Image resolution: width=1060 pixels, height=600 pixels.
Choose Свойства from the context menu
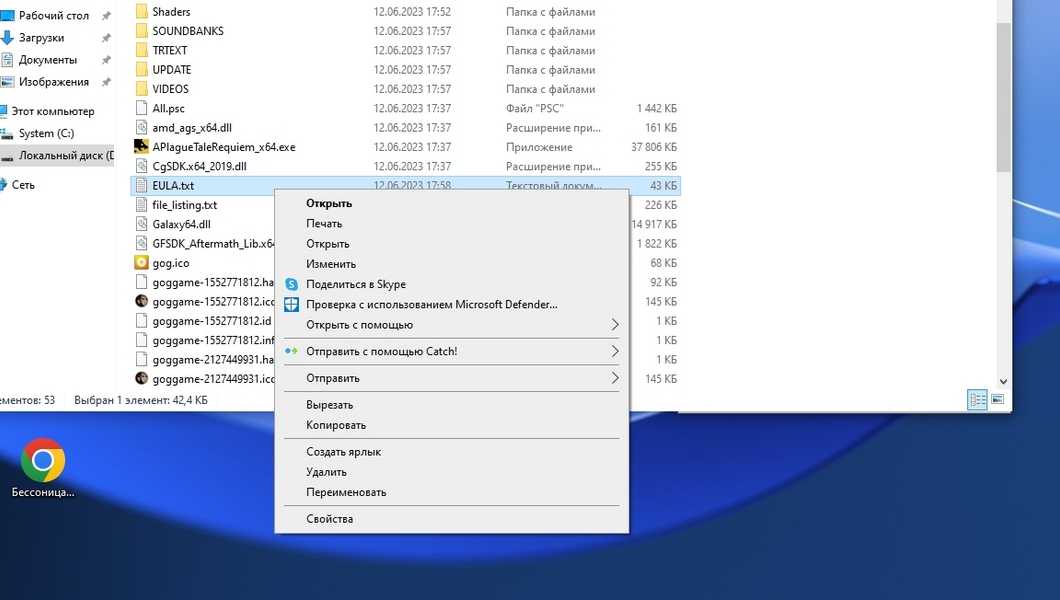coord(329,519)
